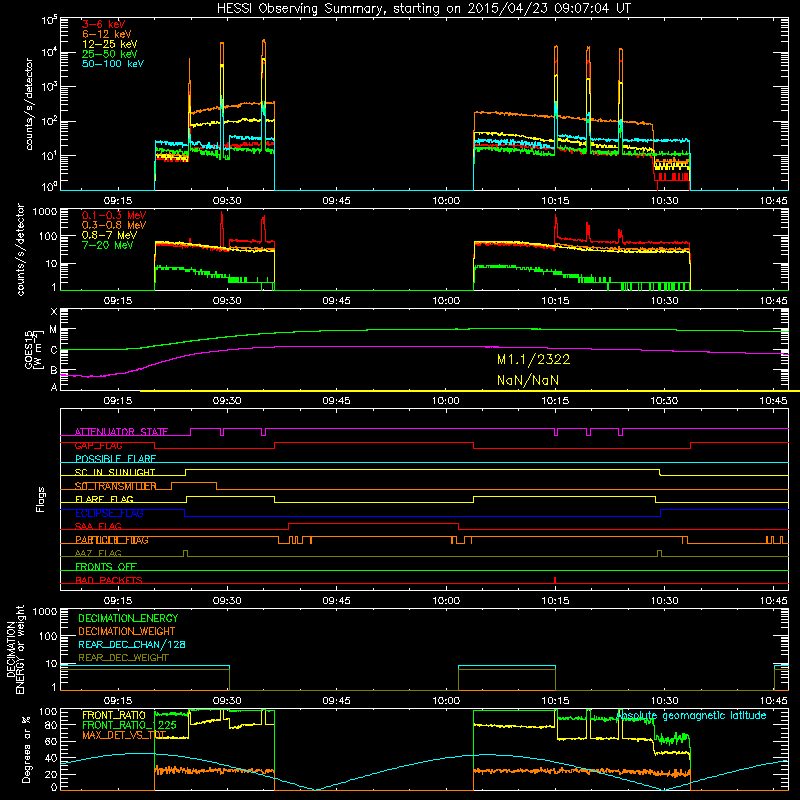Screen dimensions: 800x800
Task: Click the M class tick on GOES axis
Action: tap(53, 330)
